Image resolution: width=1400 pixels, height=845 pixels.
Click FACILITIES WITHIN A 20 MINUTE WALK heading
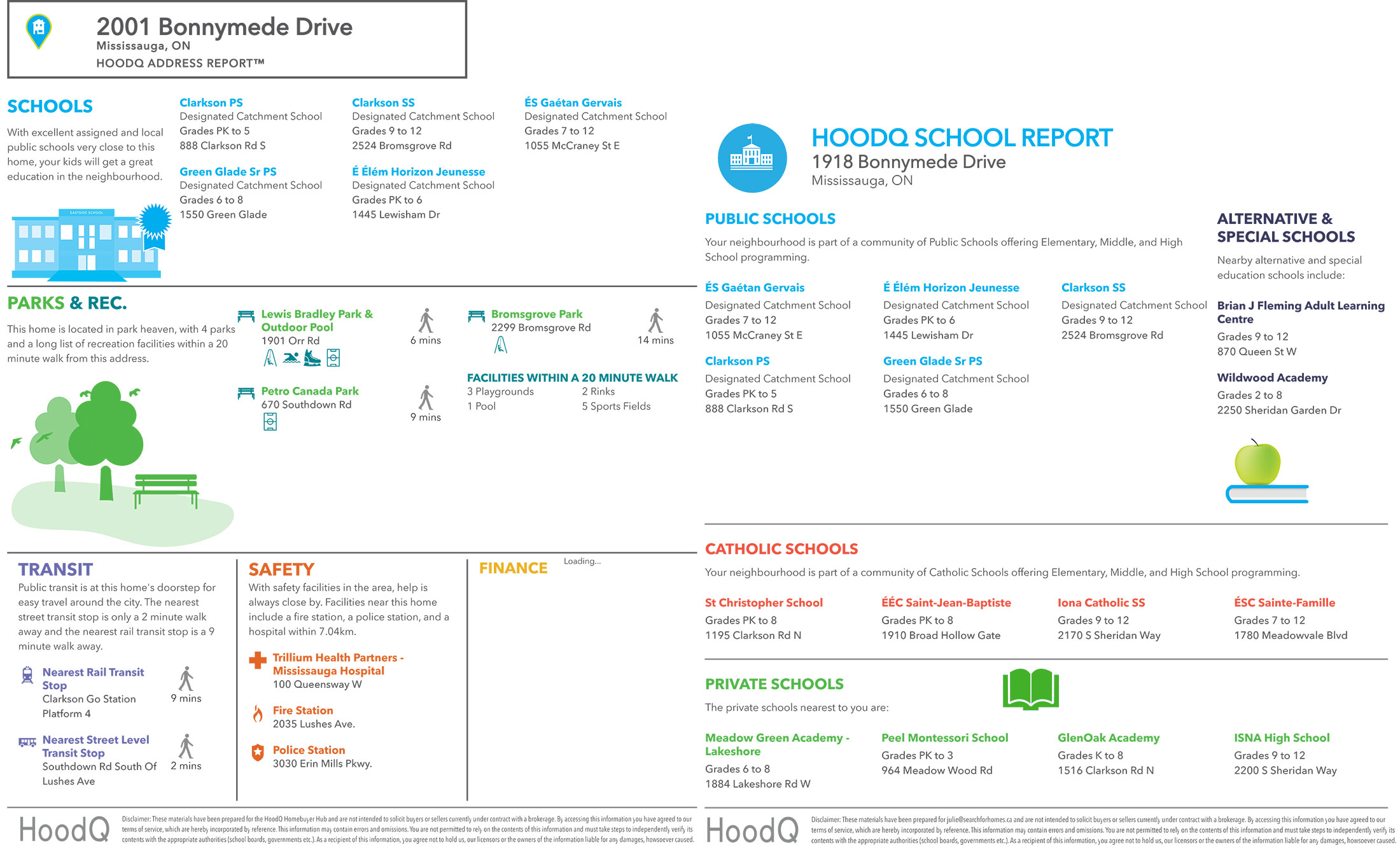[573, 378]
